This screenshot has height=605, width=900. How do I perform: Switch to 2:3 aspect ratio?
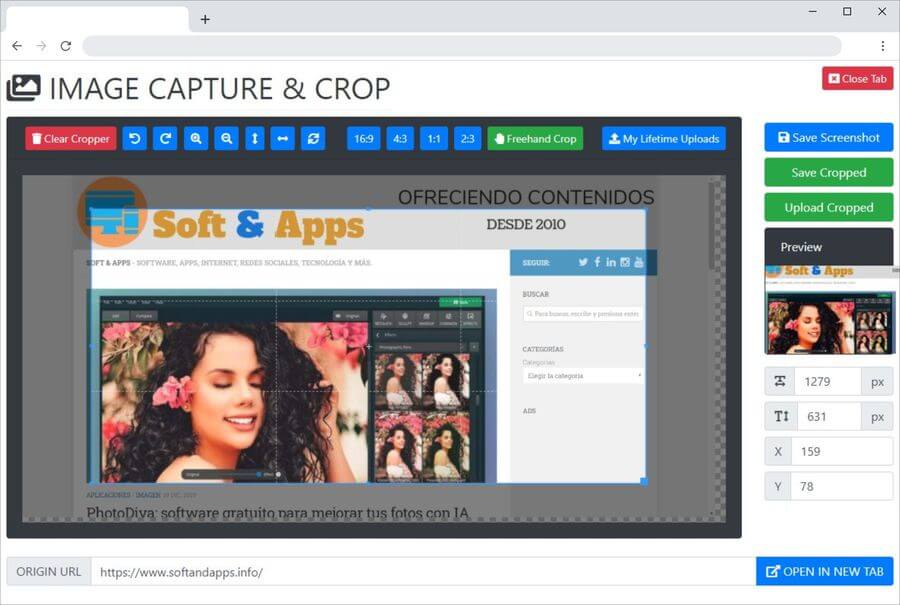pyautogui.click(x=467, y=139)
